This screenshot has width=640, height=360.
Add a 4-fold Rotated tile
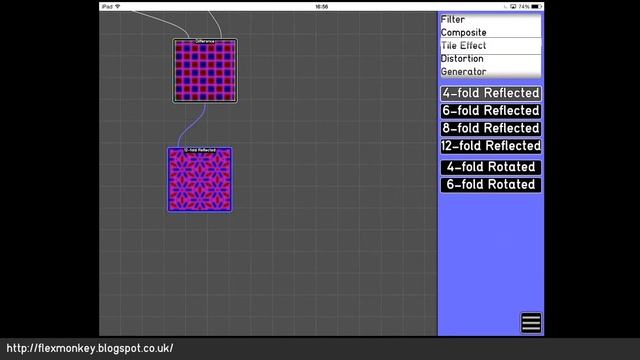(x=491, y=167)
